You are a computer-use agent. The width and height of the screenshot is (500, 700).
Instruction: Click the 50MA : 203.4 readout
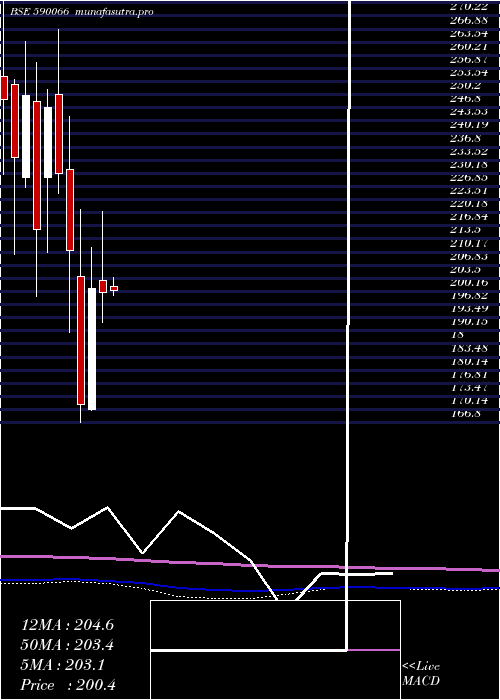coord(67,645)
